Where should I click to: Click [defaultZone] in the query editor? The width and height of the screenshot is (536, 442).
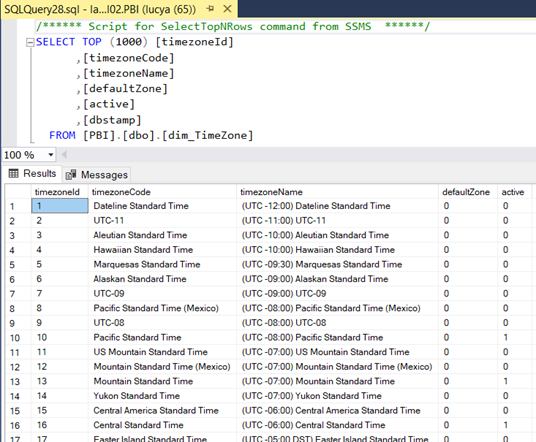(x=125, y=89)
